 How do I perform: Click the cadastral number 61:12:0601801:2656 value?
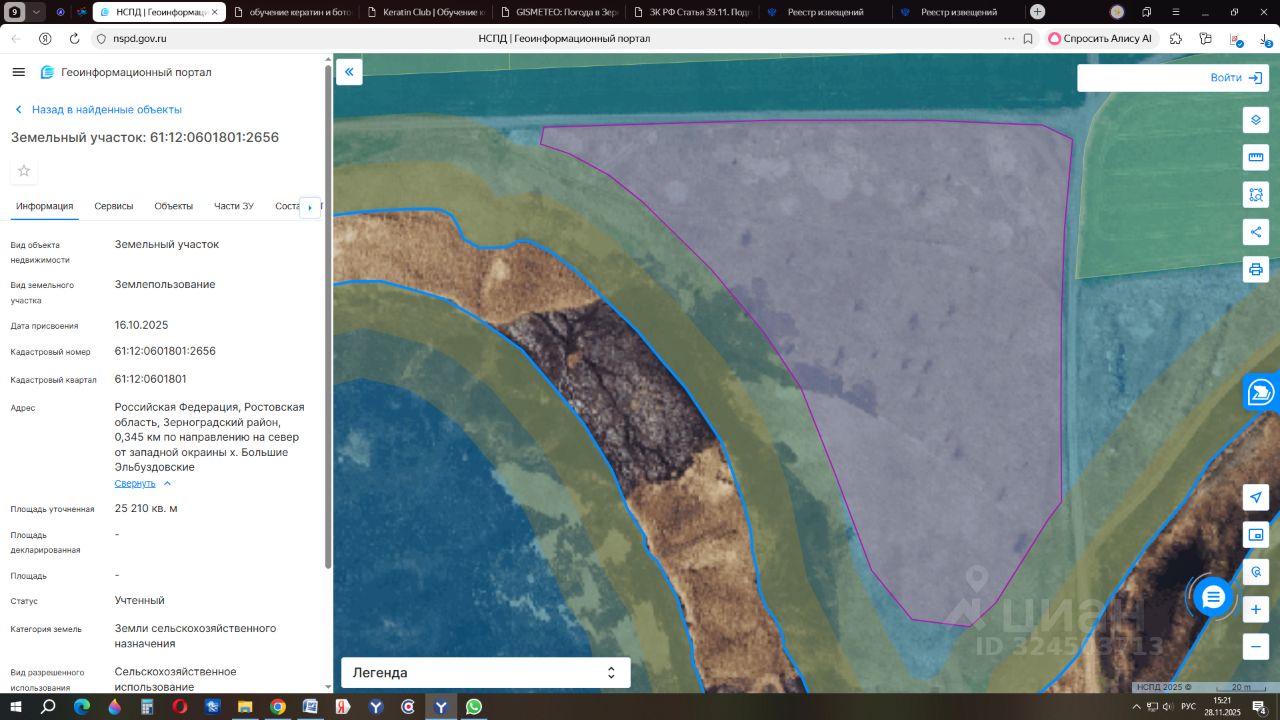tap(165, 351)
